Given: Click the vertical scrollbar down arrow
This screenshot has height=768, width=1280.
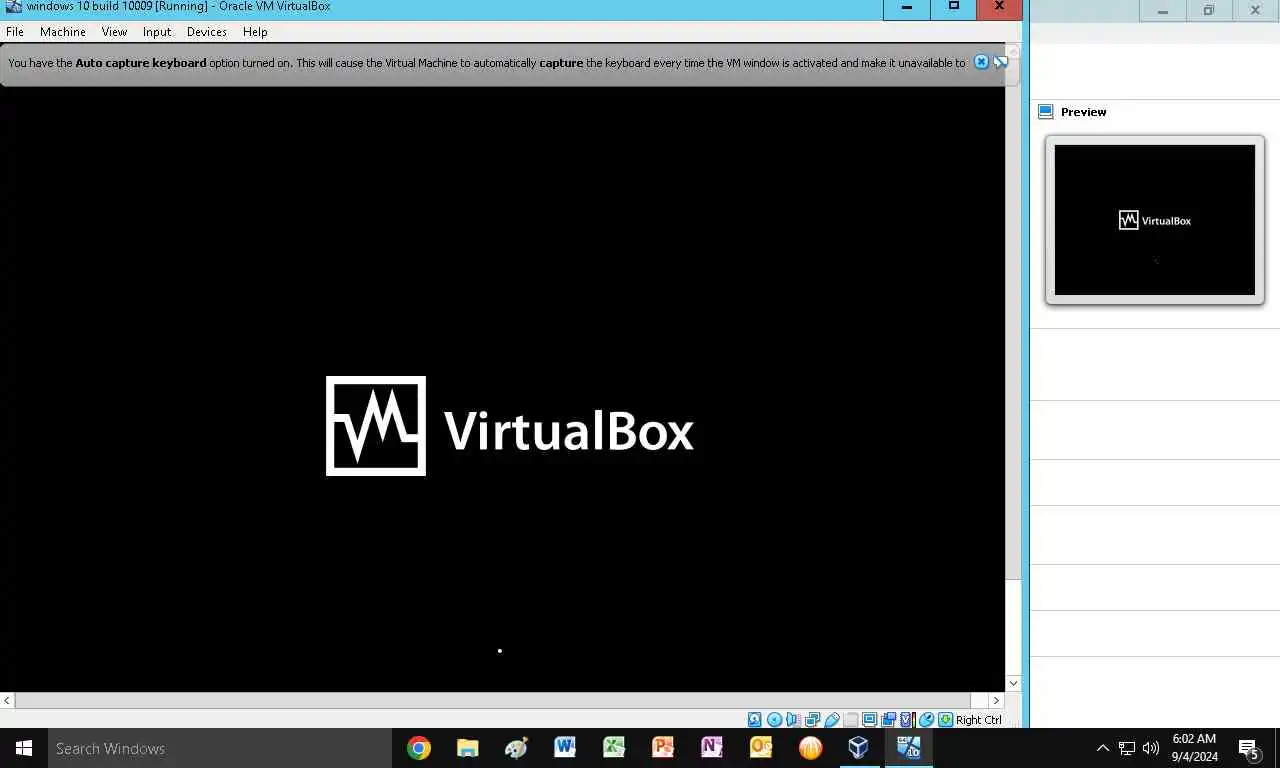Looking at the screenshot, I should tap(1013, 683).
